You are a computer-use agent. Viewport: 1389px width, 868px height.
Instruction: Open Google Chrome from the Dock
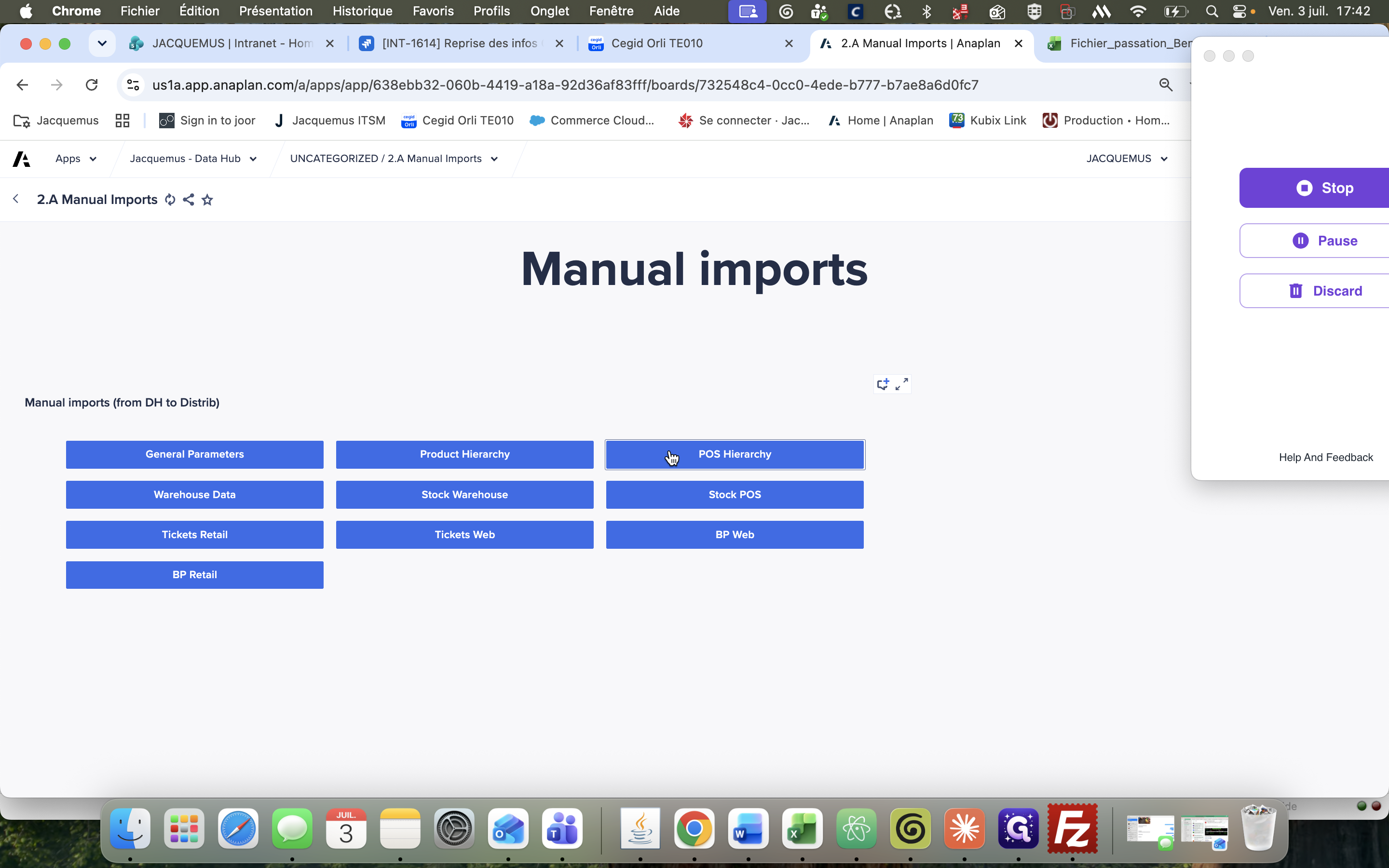pyautogui.click(x=694, y=828)
